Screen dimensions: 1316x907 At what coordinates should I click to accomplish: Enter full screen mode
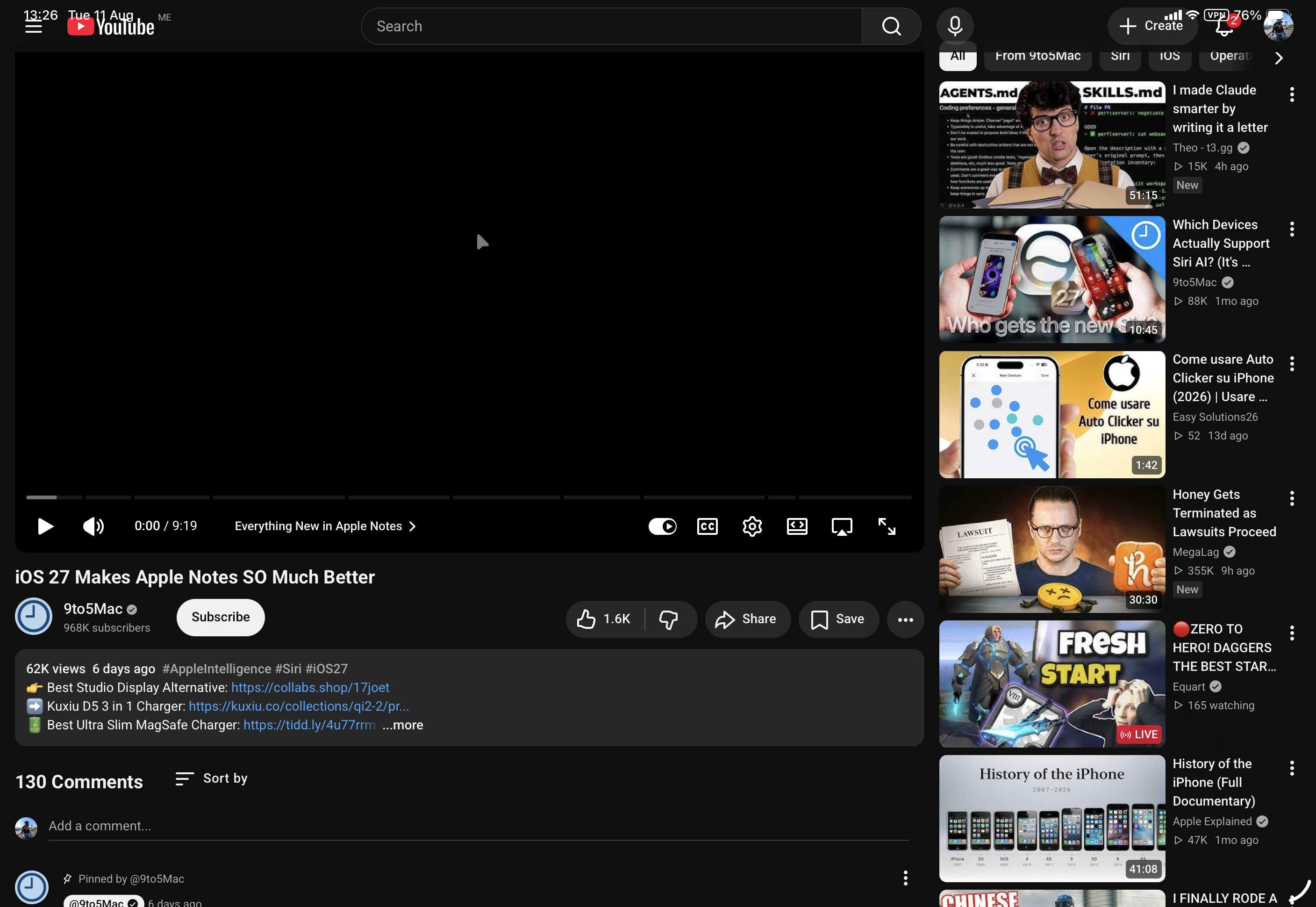click(887, 526)
